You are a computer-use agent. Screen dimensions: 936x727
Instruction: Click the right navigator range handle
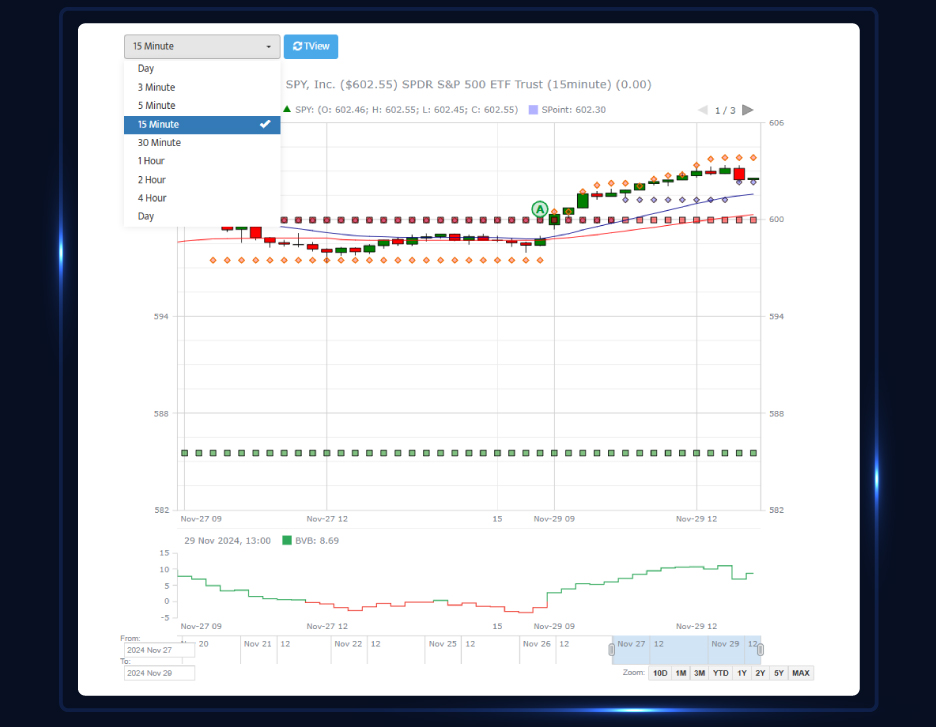pyautogui.click(x=760, y=650)
